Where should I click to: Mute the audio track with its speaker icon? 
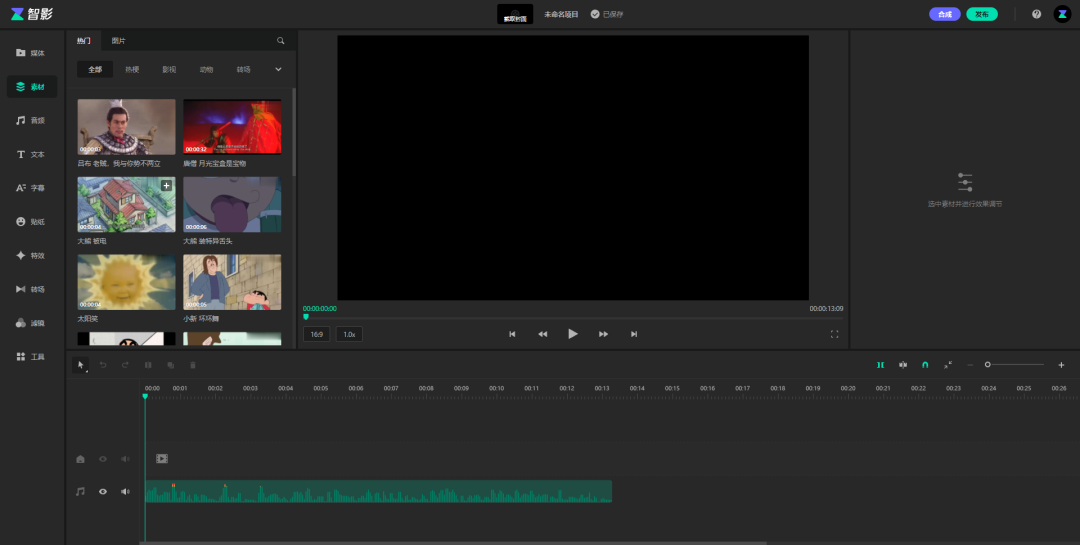click(x=126, y=491)
